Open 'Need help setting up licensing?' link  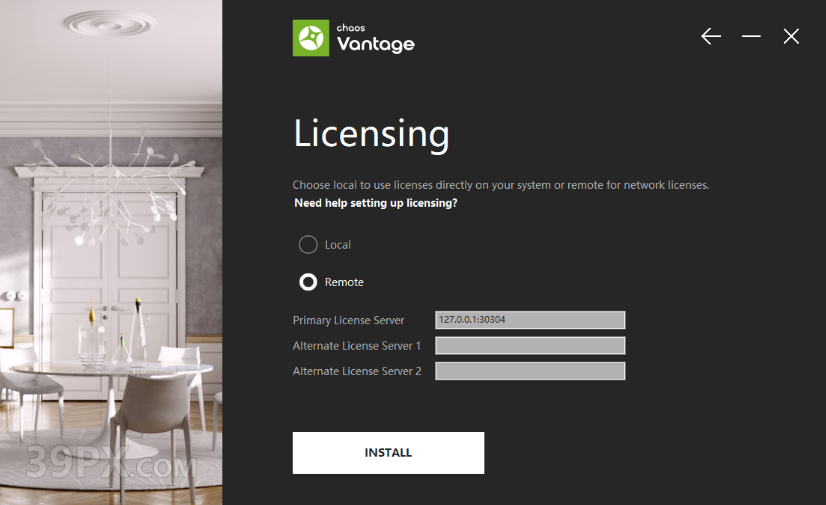pos(376,203)
